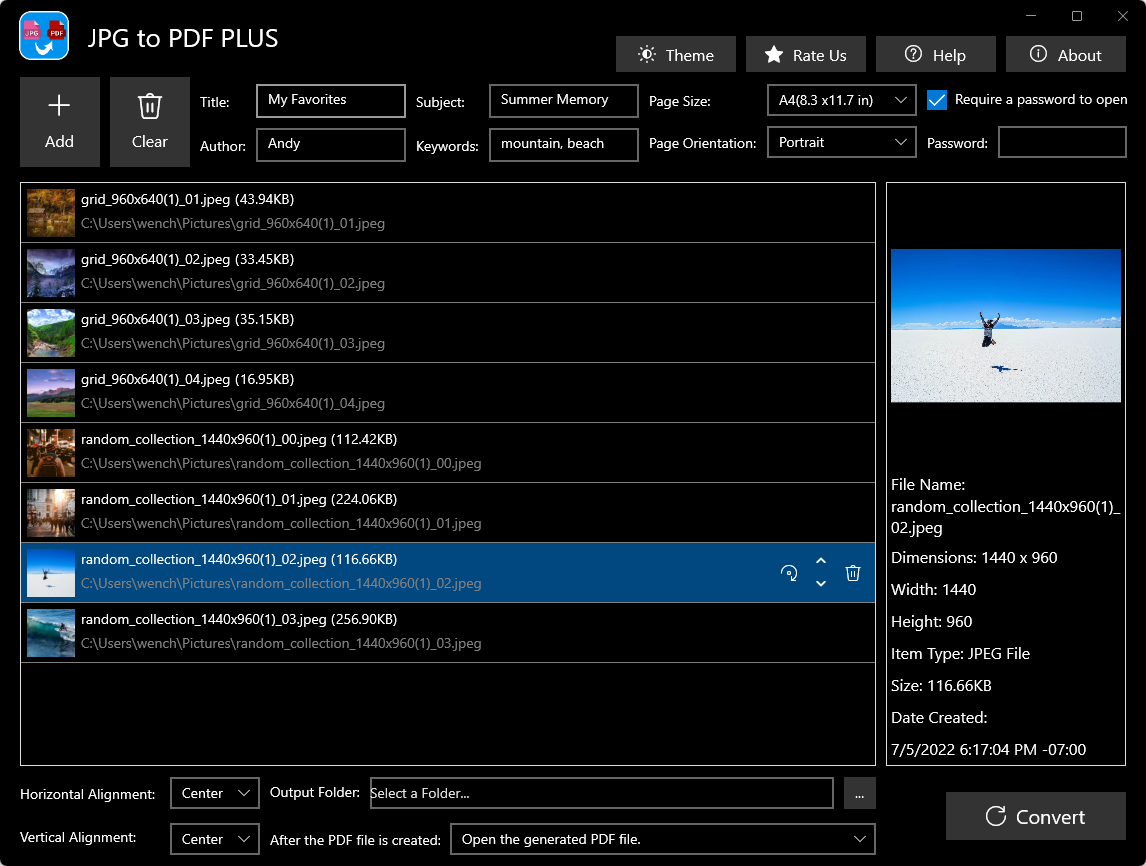Click the Convert button
This screenshot has width=1146, height=866.
point(1036,816)
